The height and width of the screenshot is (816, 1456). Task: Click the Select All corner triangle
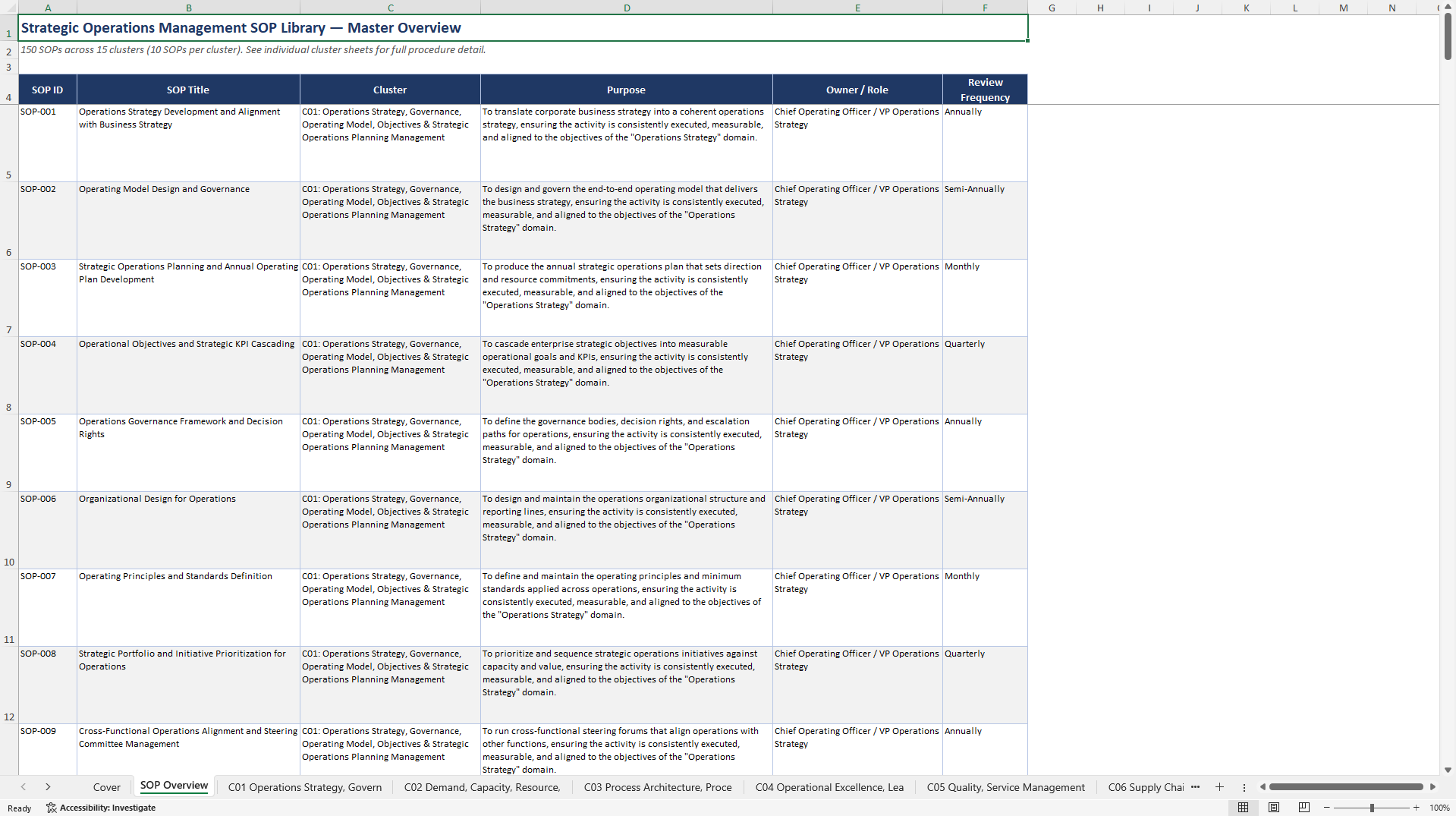coord(9,8)
